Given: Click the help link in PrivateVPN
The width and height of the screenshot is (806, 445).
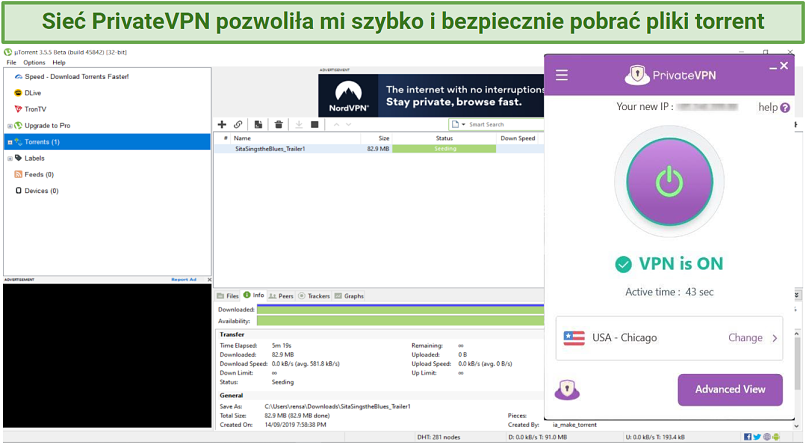Looking at the screenshot, I should [768, 107].
